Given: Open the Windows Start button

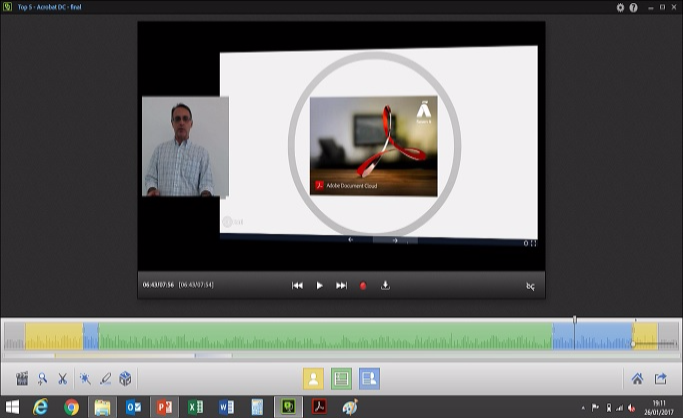Looking at the screenshot, I should click(x=12, y=408).
